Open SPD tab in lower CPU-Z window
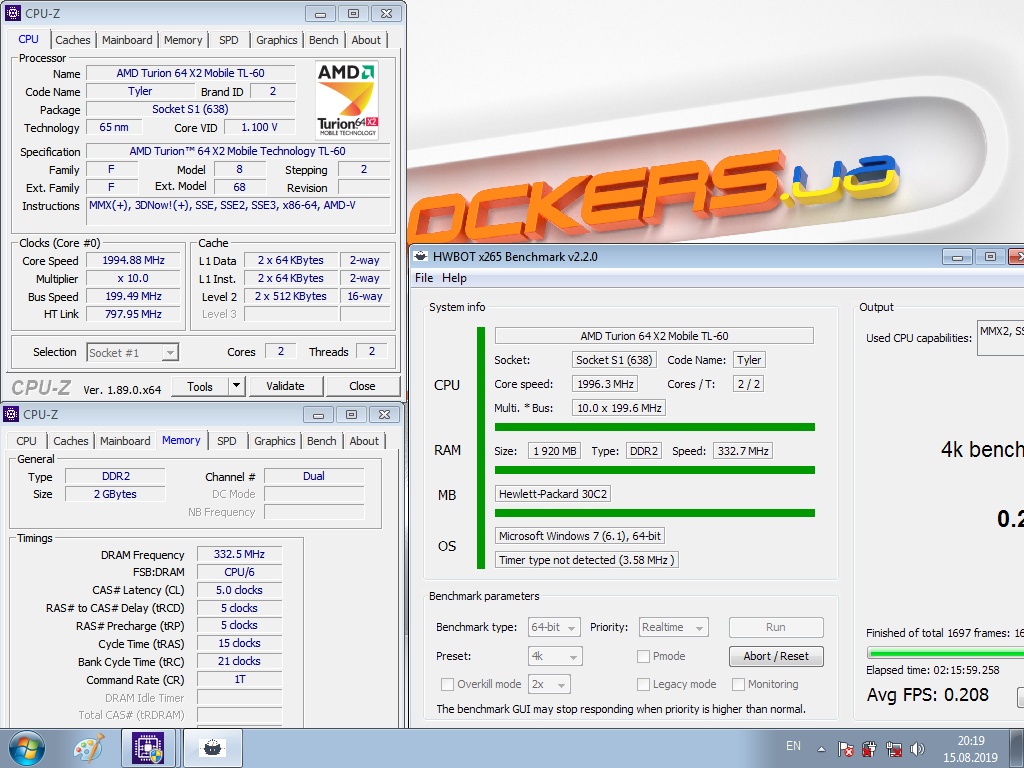Image resolution: width=1024 pixels, height=768 pixels. (227, 441)
